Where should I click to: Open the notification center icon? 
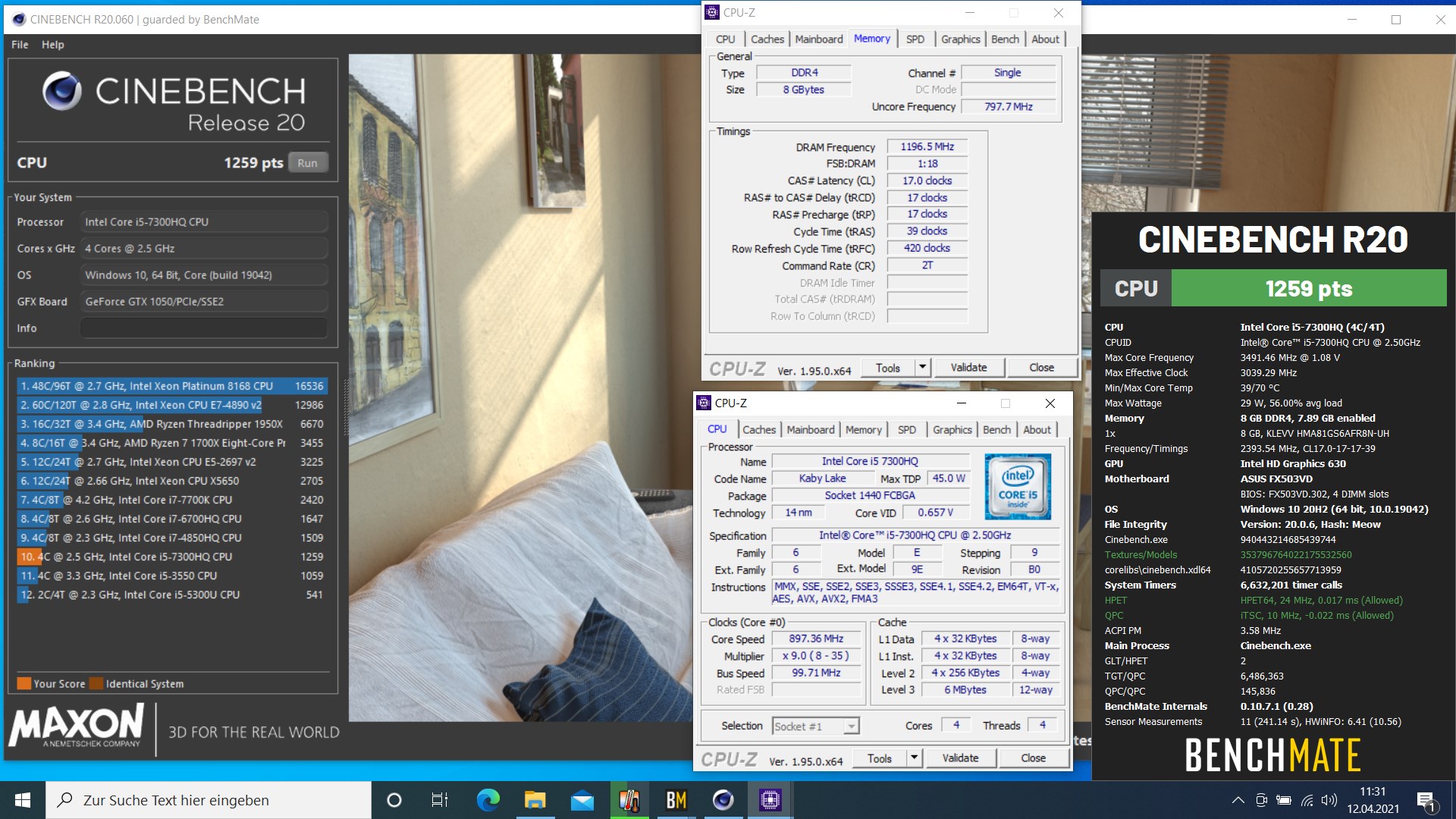point(1426,801)
